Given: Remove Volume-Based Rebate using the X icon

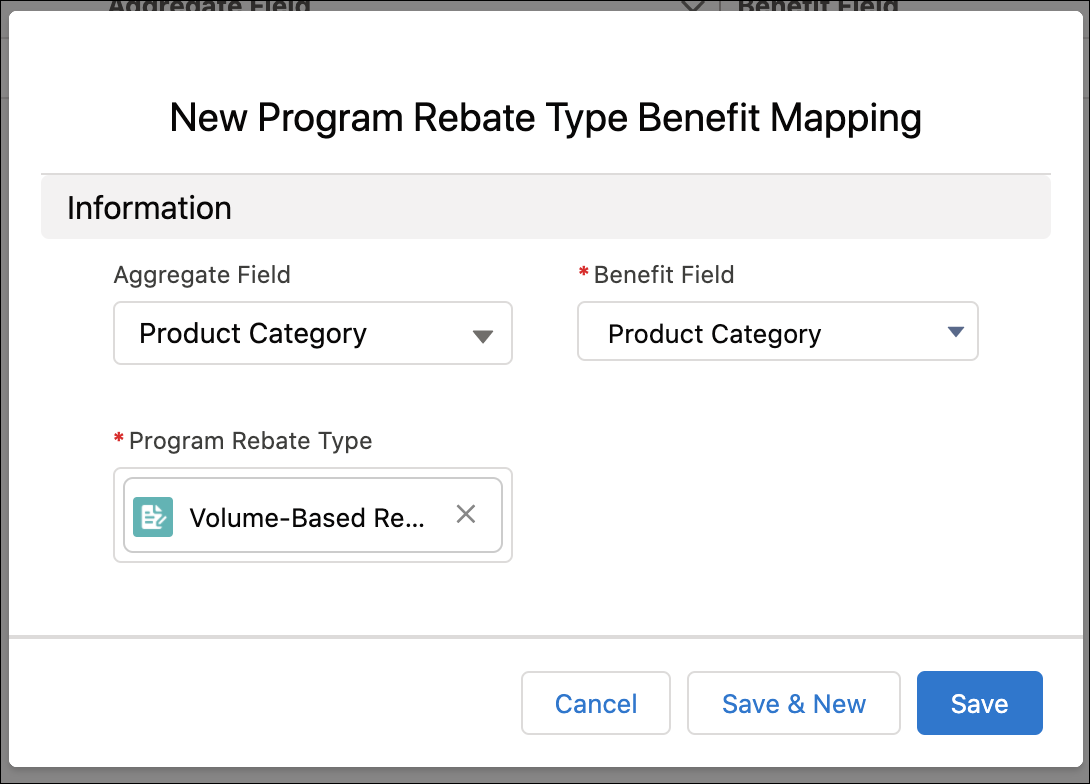Looking at the screenshot, I should coord(465,514).
